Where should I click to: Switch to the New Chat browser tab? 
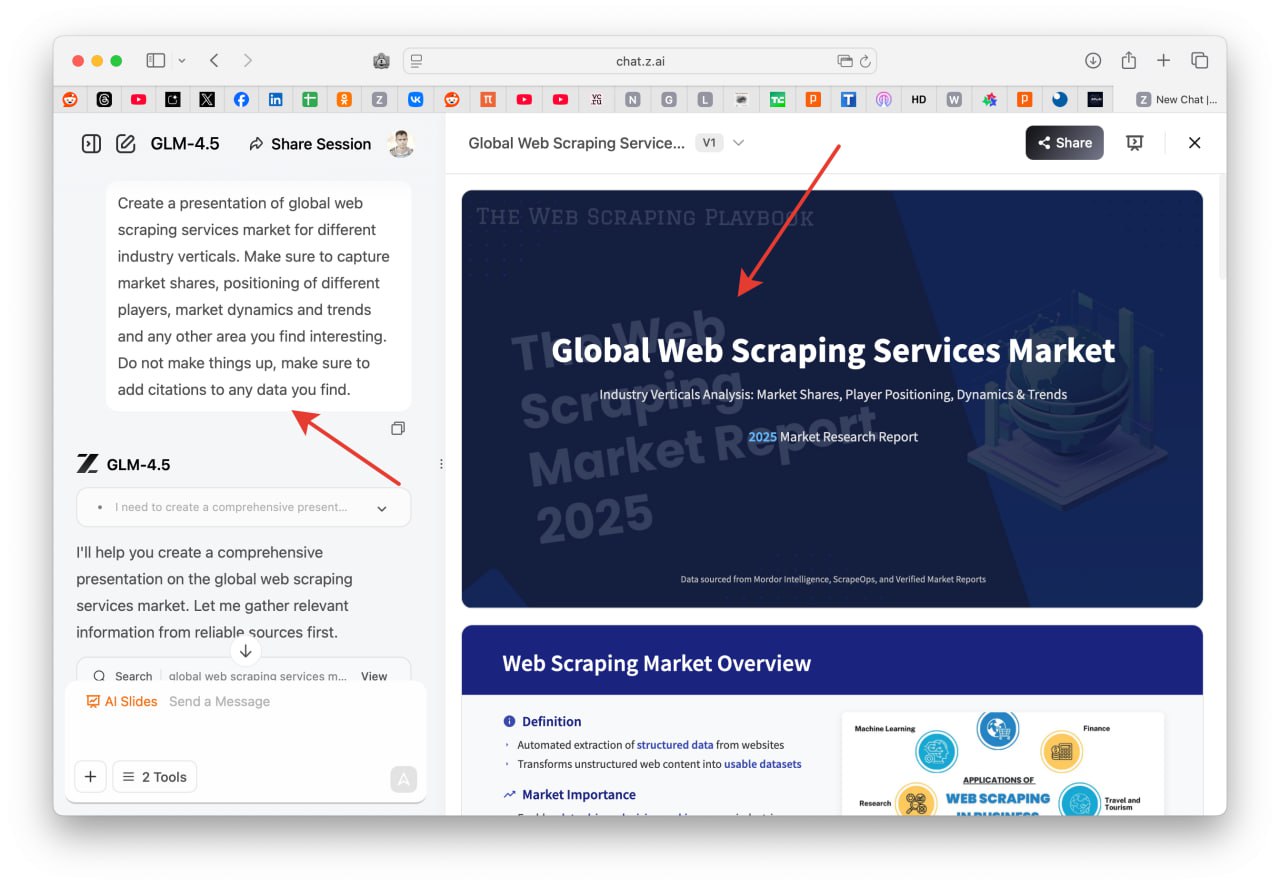pyautogui.click(x=1177, y=100)
